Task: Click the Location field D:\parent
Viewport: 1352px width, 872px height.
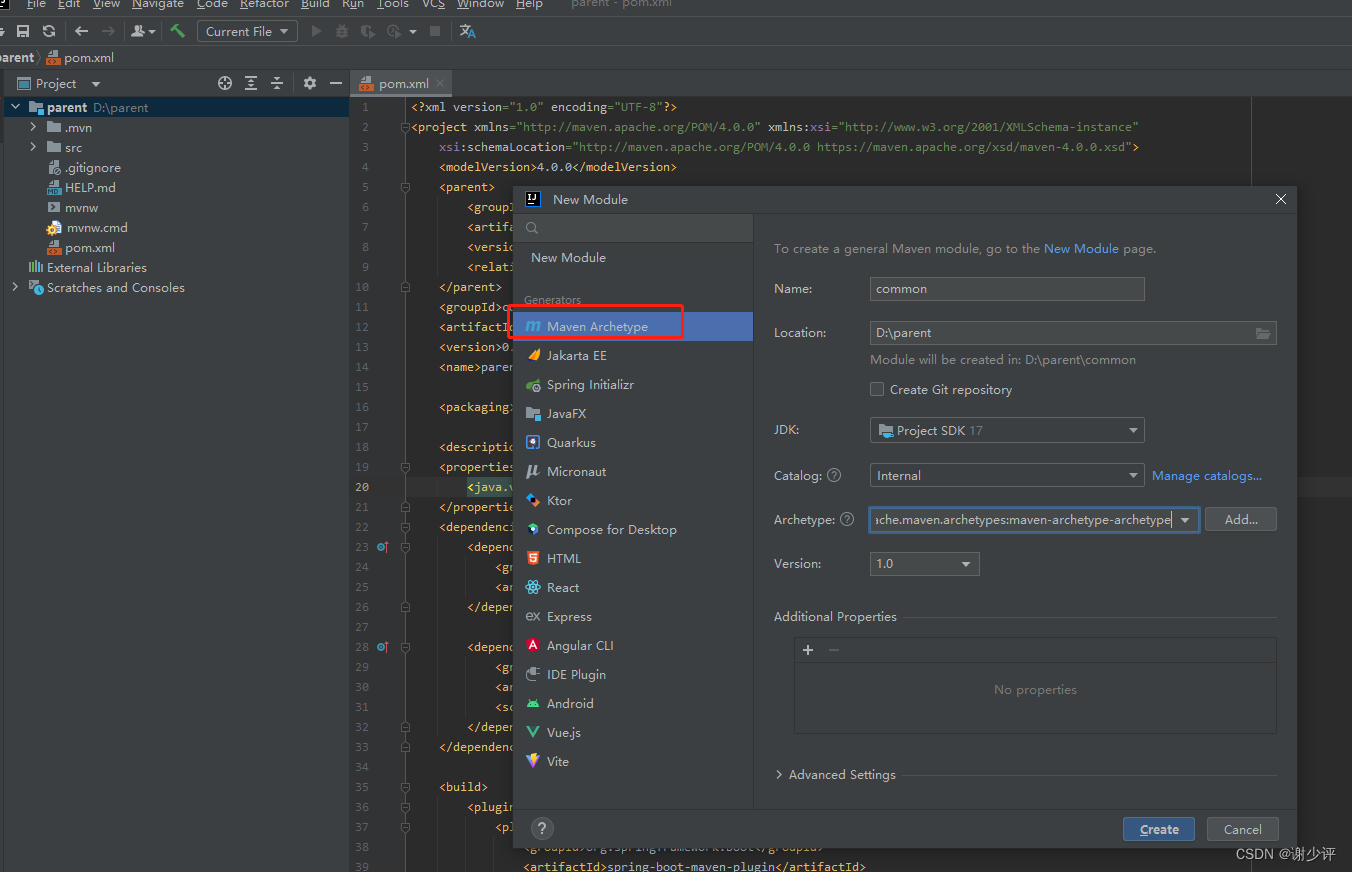Action: point(1073,333)
